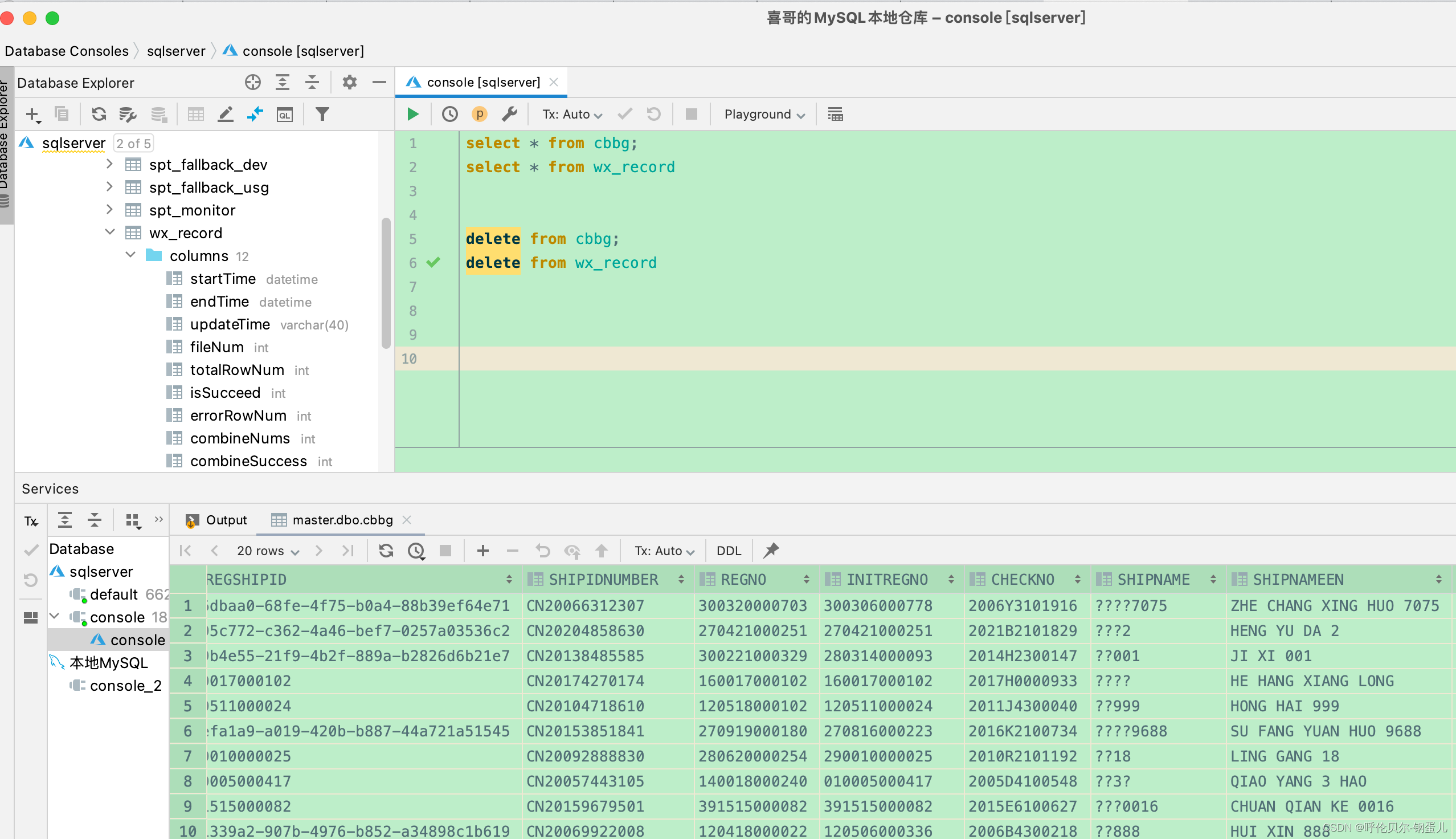Screen dimensions: 1456x839
Task: Navigate to last page with the end arrow
Action: point(347,550)
